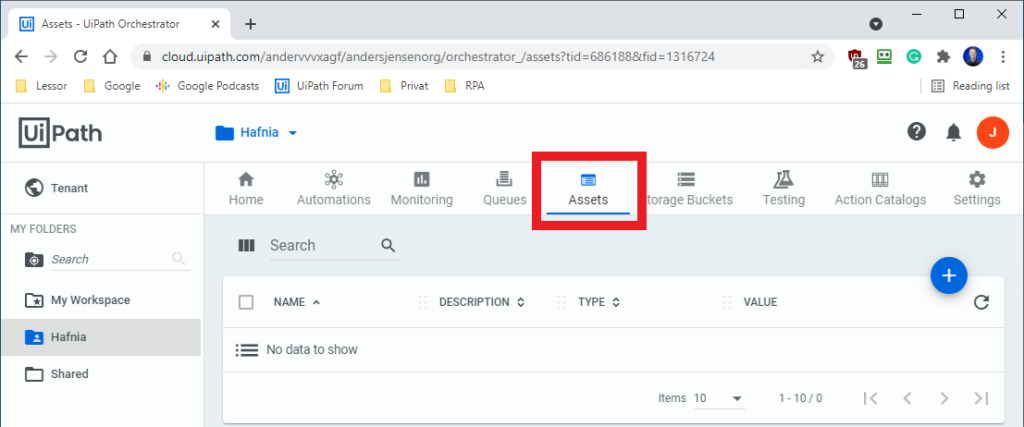This screenshot has width=1024, height=427.
Task: Add a new asset with plus button
Action: 949,276
